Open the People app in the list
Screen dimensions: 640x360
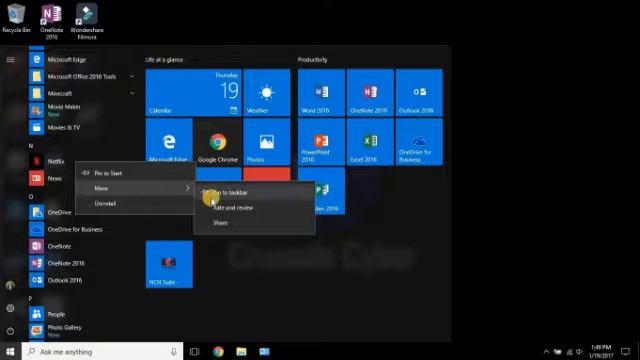pos(82,314)
